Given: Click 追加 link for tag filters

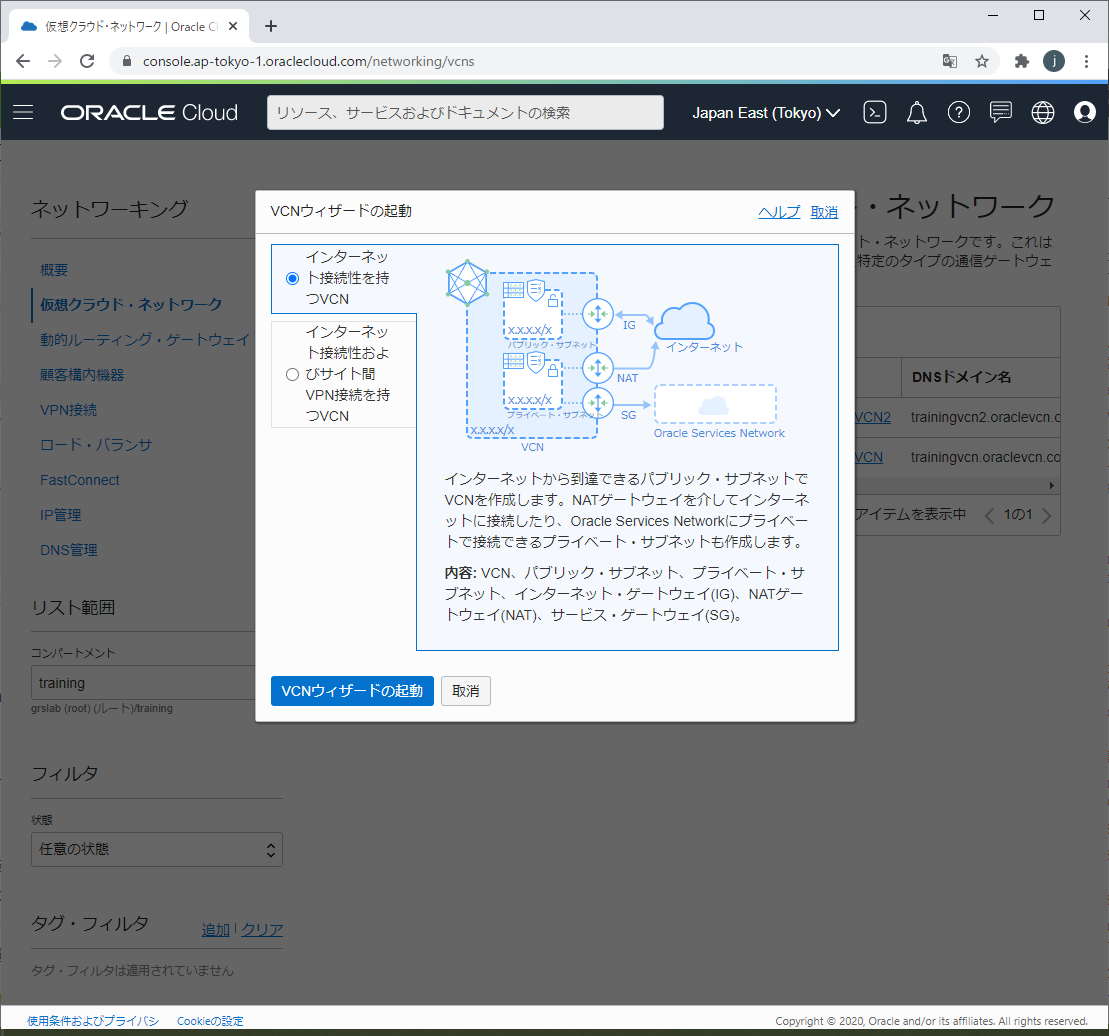Looking at the screenshot, I should pyautogui.click(x=216, y=930).
